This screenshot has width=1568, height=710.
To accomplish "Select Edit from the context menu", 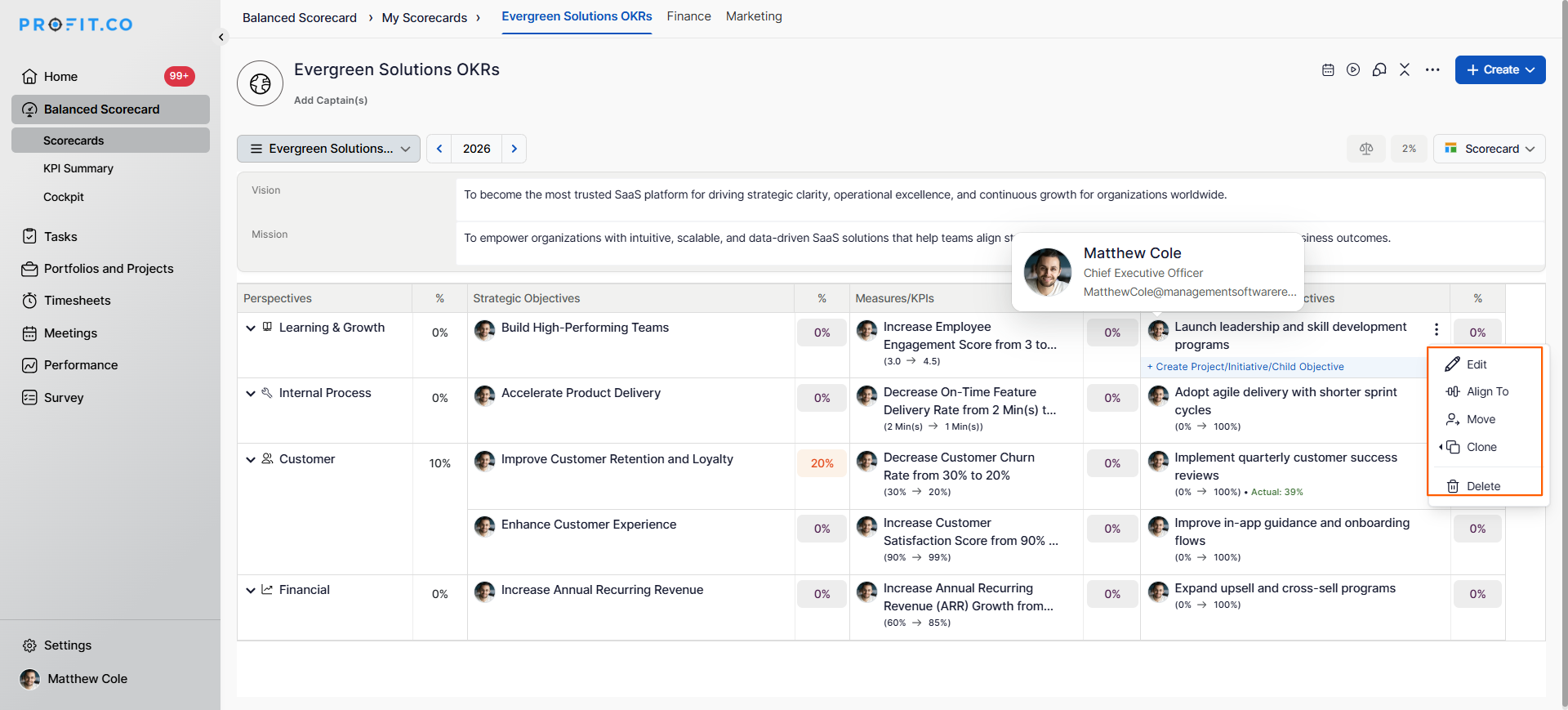I will tap(1476, 364).
